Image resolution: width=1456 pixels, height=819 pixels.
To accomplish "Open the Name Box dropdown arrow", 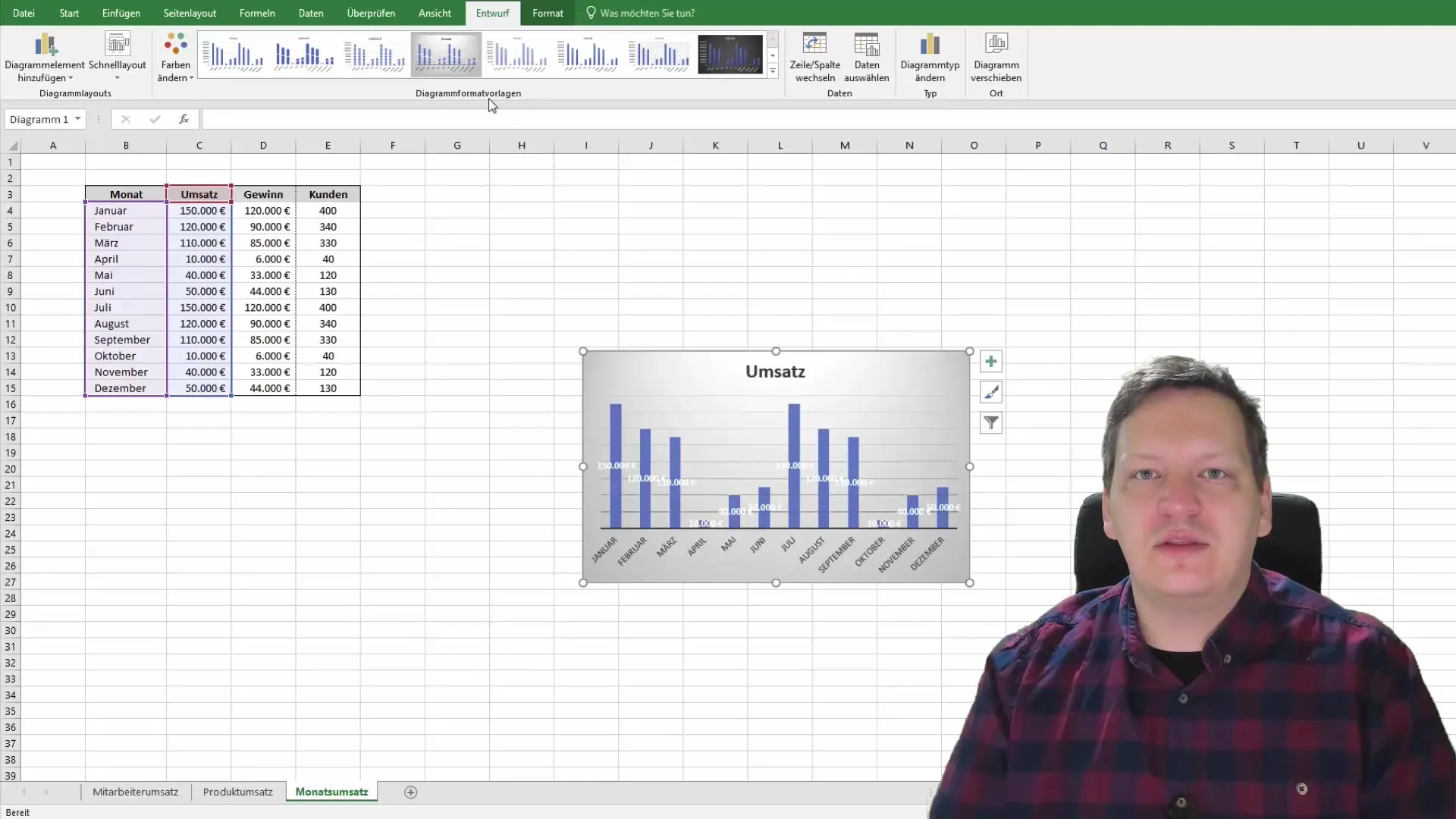I will pyautogui.click(x=77, y=119).
